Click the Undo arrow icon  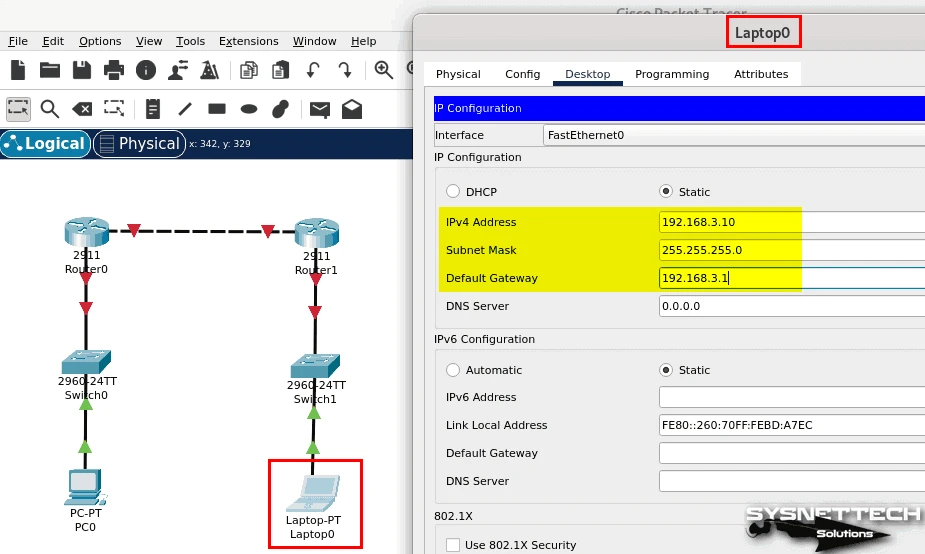click(313, 69)
